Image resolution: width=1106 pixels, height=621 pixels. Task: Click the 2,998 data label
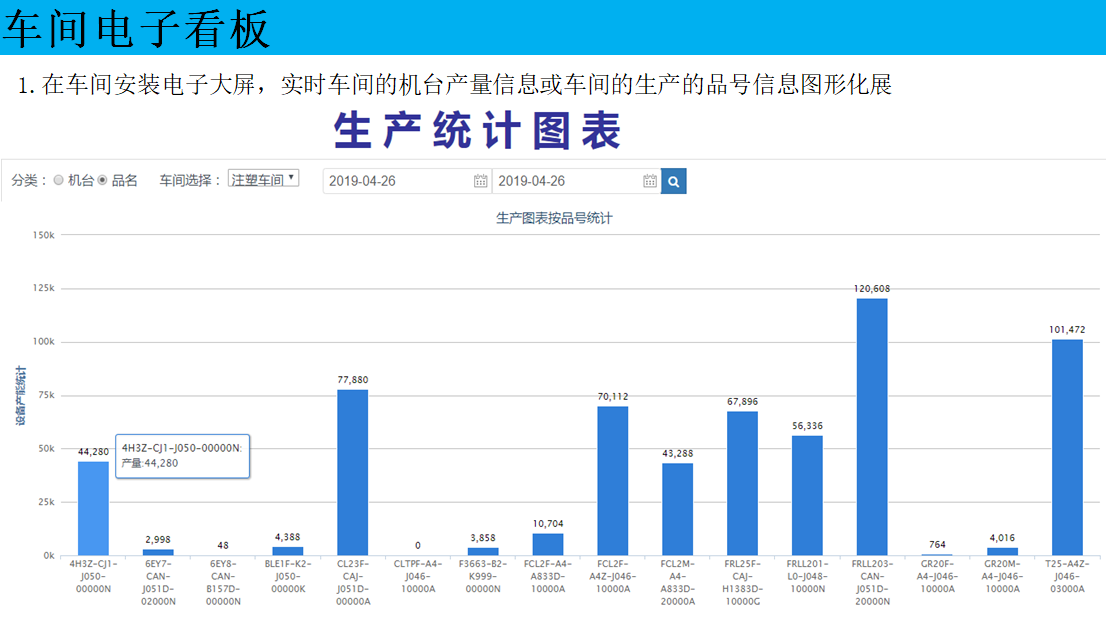coord(158,539)
